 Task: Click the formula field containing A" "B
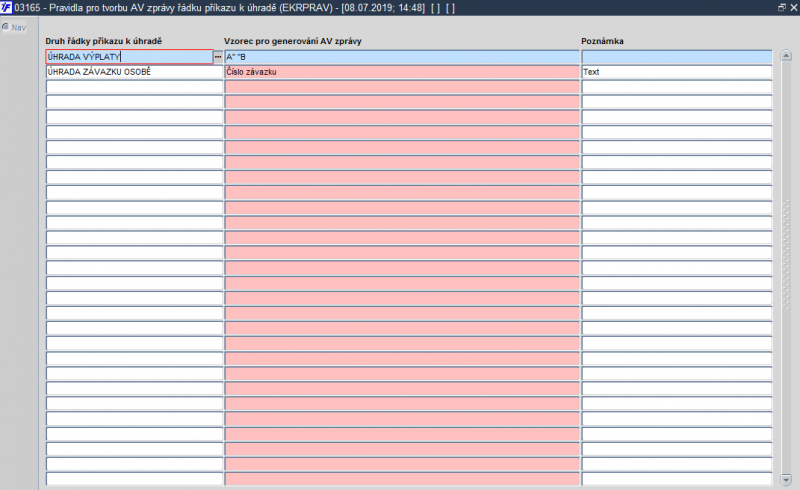point(402,57)
